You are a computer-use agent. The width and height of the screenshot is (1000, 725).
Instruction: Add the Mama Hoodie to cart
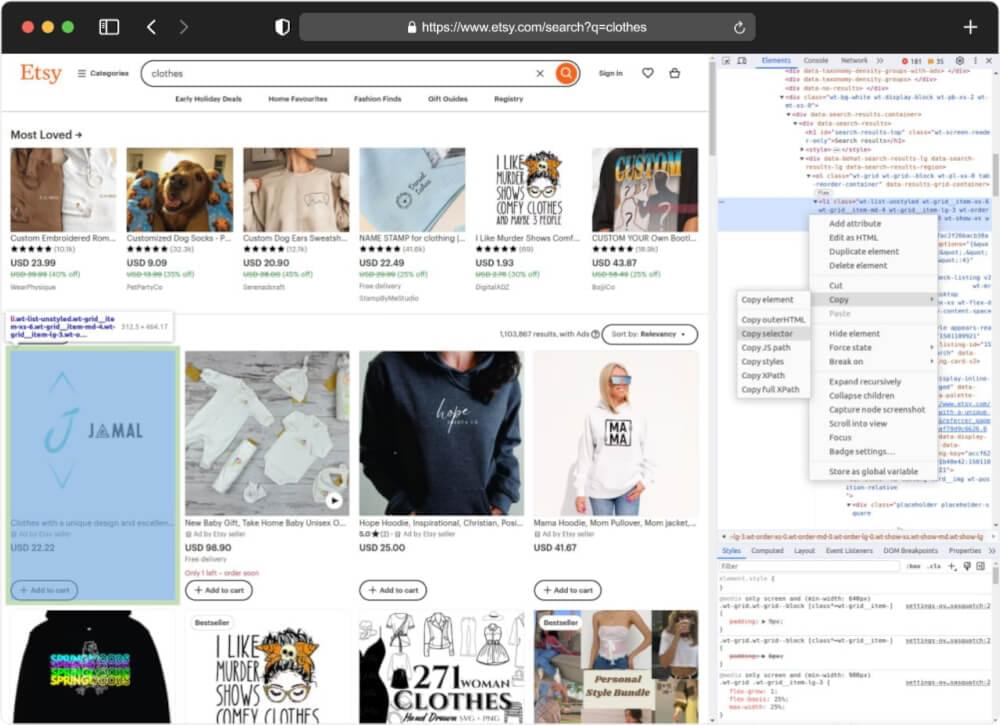(x=567, y=590)
